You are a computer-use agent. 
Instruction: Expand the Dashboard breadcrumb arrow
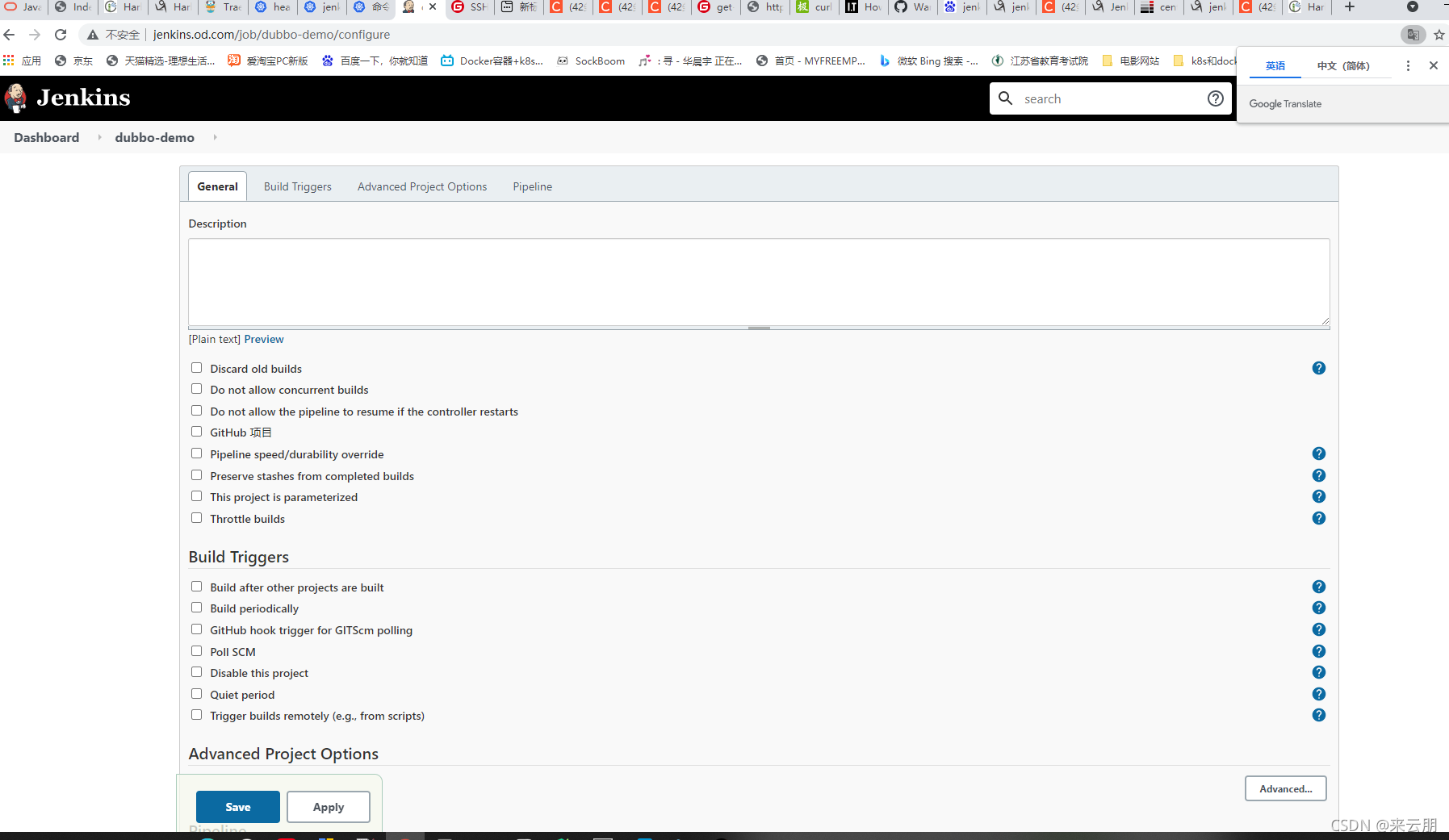click(x=99, y=137)
